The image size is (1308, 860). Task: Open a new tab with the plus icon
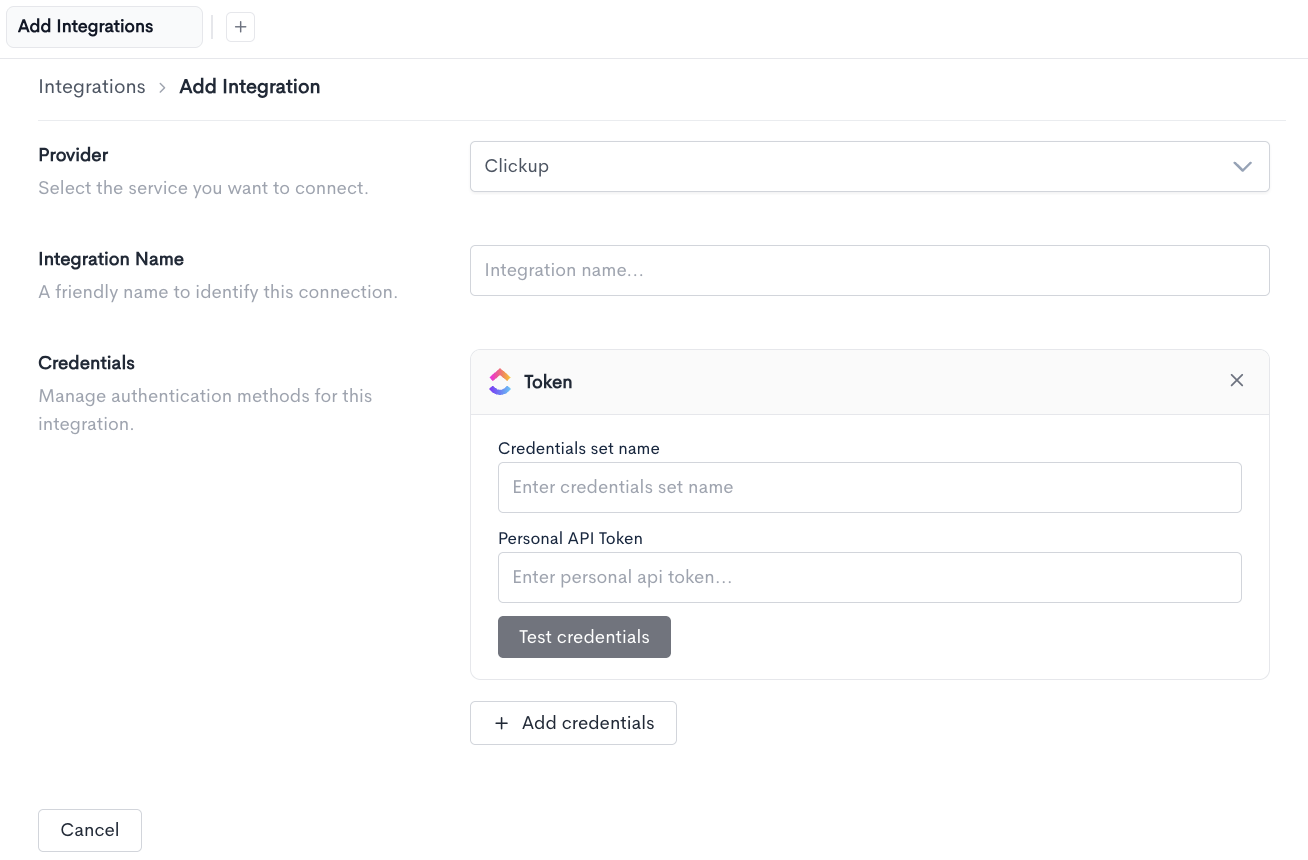click(240, 27)
